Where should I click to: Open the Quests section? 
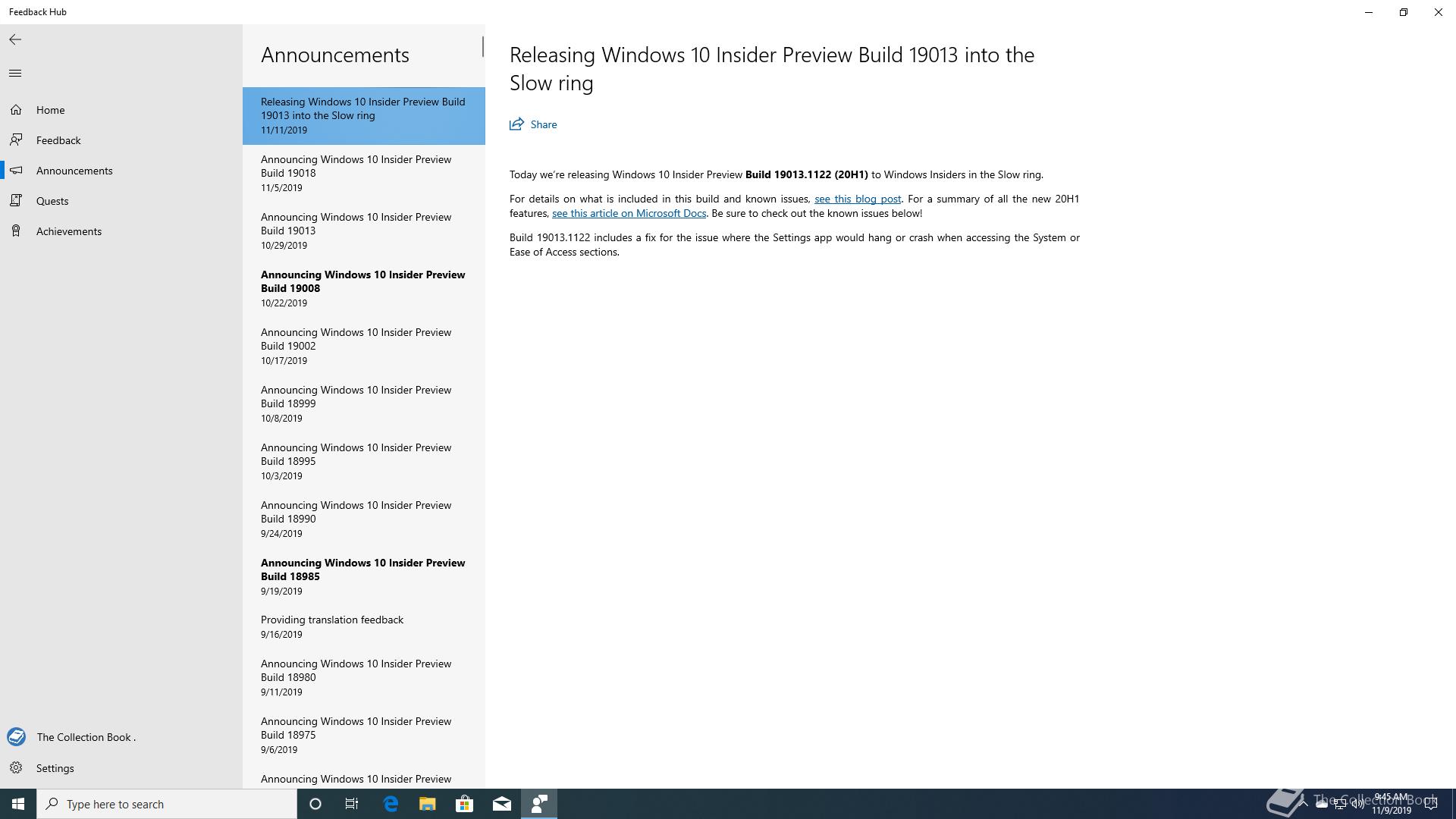coord(121,201)
